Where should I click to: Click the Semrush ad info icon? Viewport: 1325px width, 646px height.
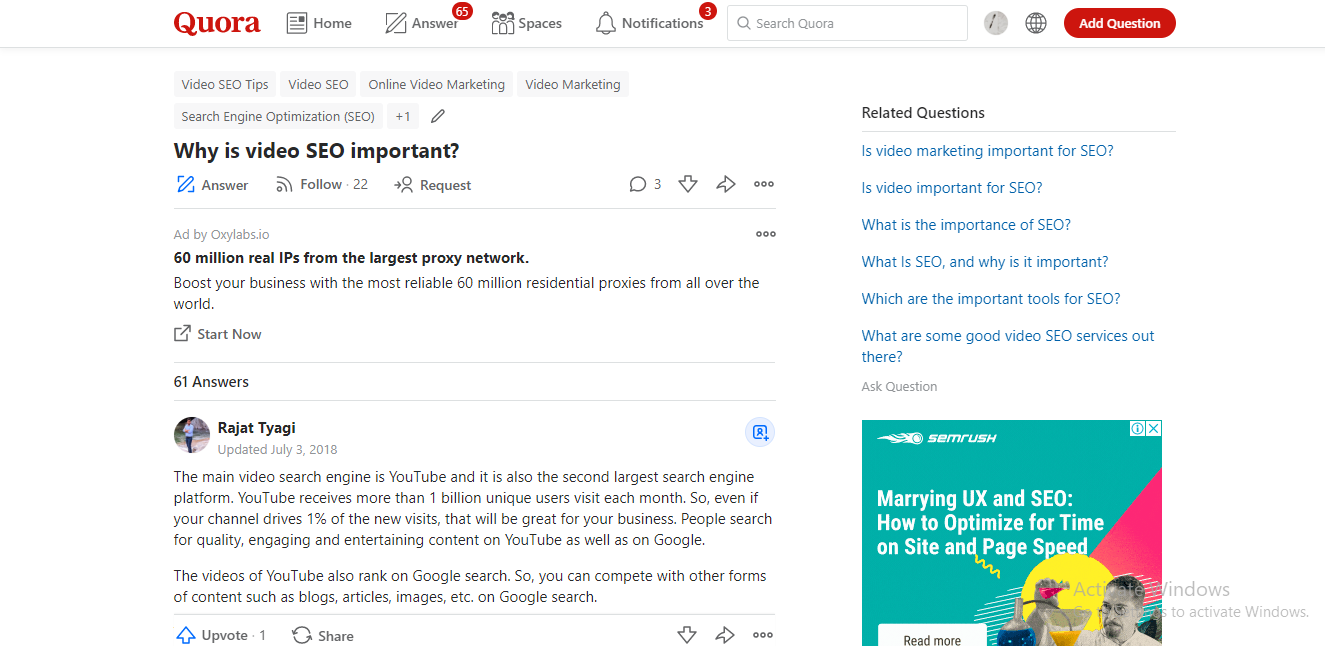(1137, 428)
